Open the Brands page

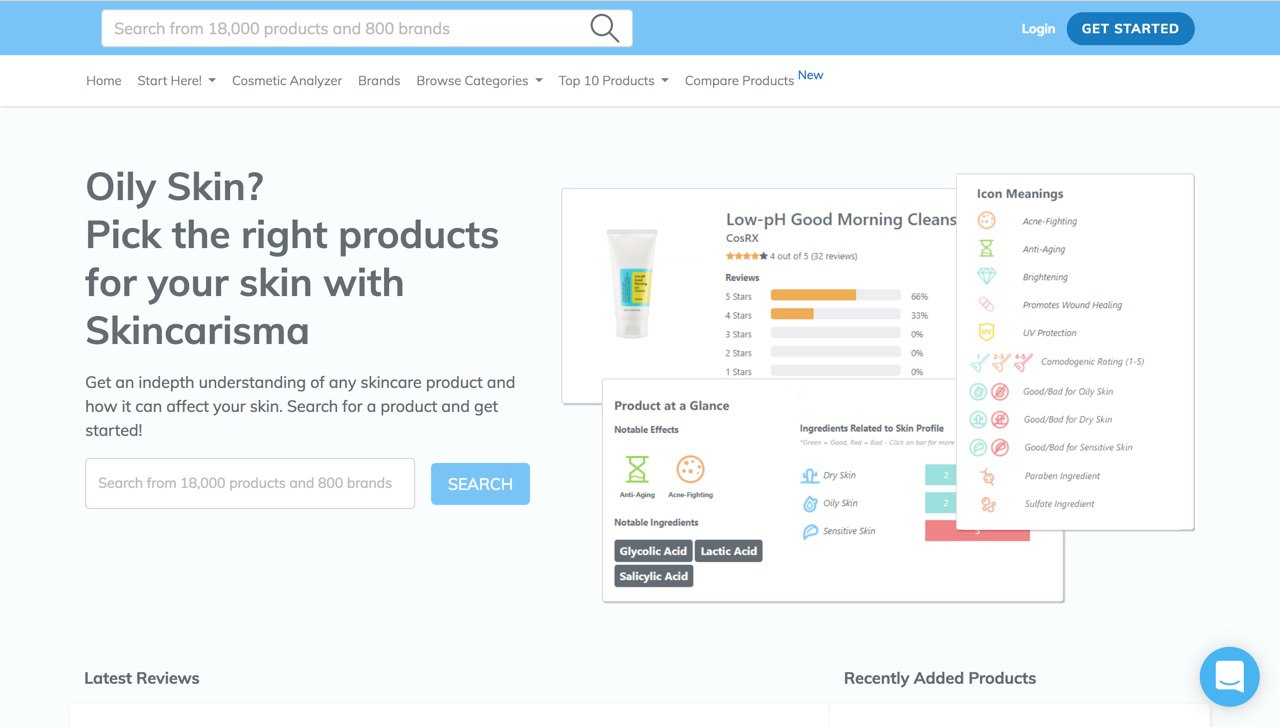(379, 81)
